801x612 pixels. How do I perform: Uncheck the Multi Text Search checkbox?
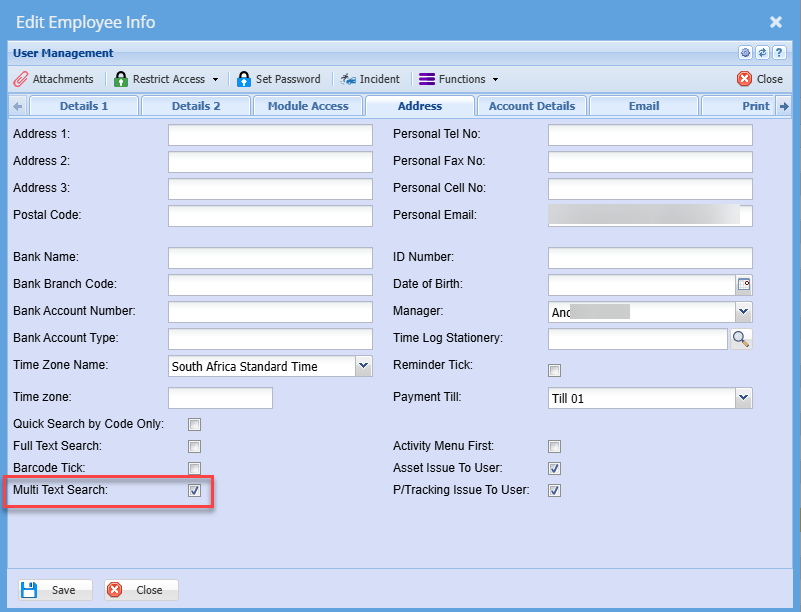pyautogui.click(x=195, y=491)
